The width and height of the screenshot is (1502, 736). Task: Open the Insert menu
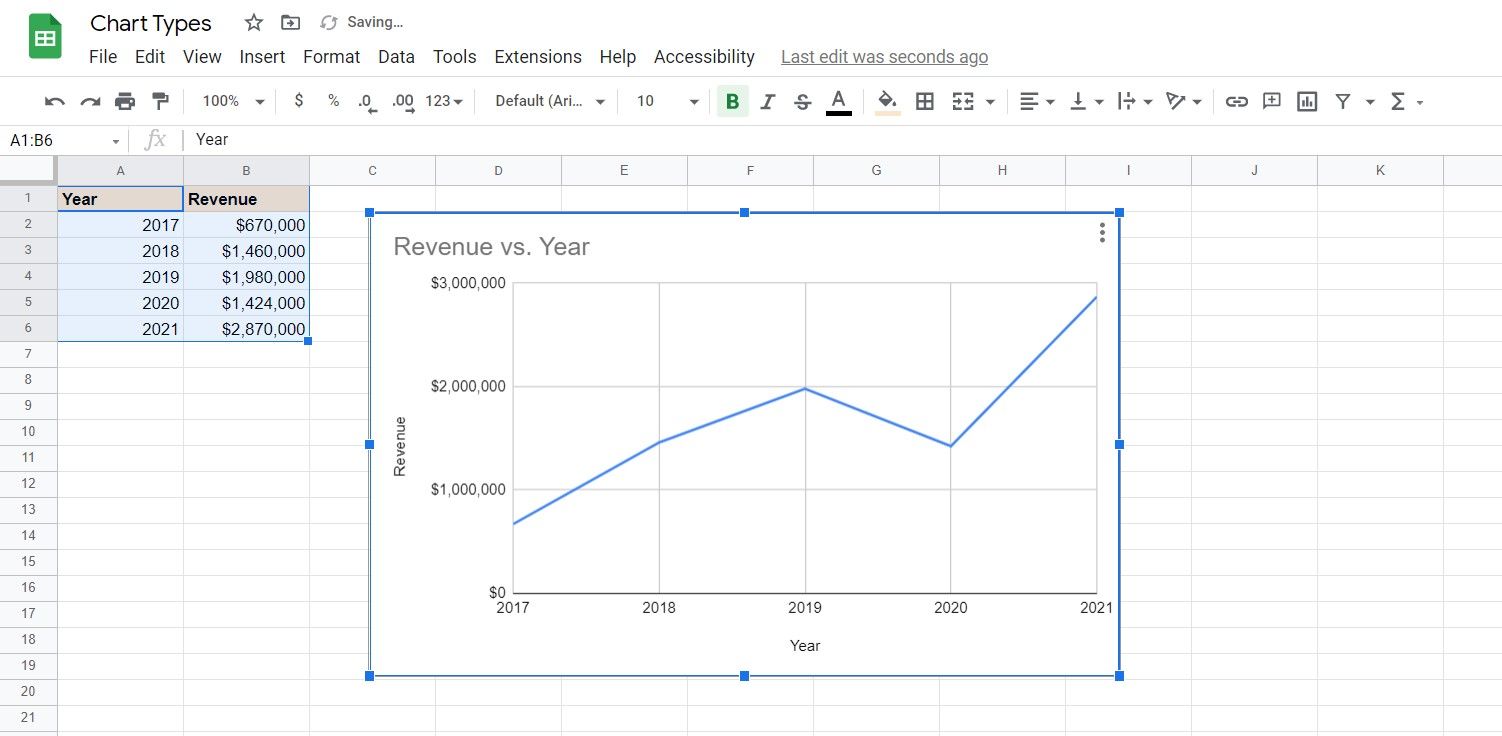(x=262, y=57)
